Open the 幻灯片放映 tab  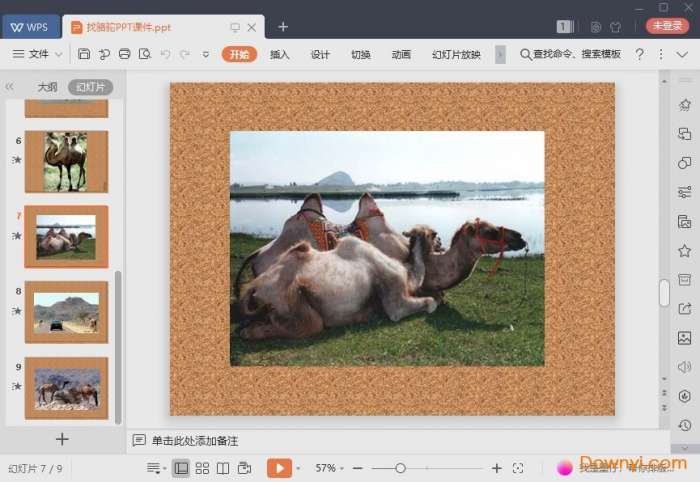(456, 54)
